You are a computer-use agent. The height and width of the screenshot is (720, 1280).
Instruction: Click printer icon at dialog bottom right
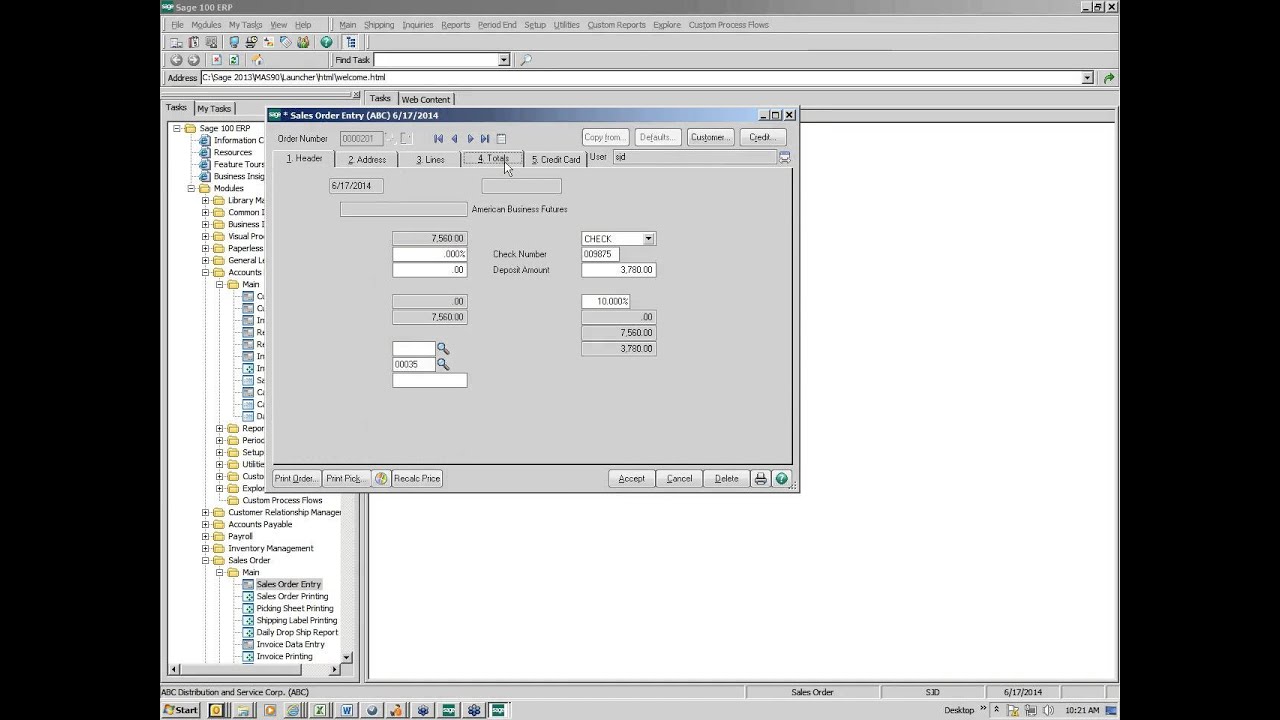[x=760, y=479]
